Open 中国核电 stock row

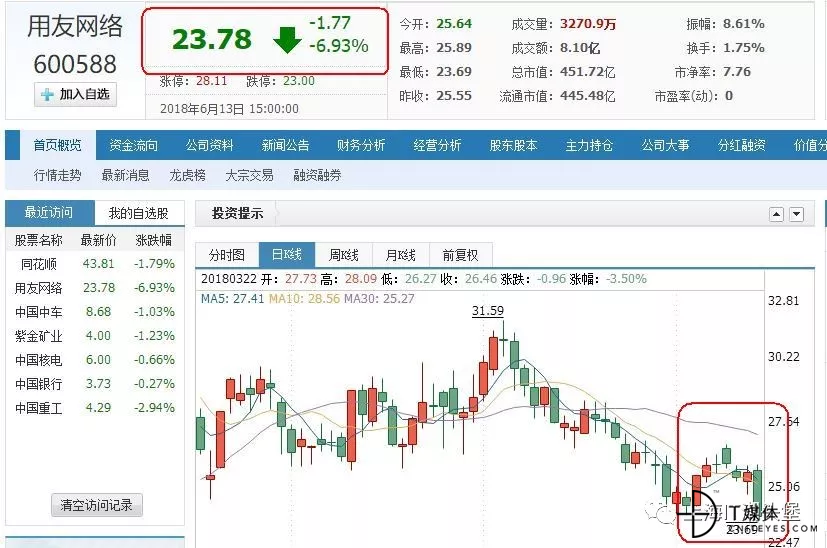tap(95, 360)
